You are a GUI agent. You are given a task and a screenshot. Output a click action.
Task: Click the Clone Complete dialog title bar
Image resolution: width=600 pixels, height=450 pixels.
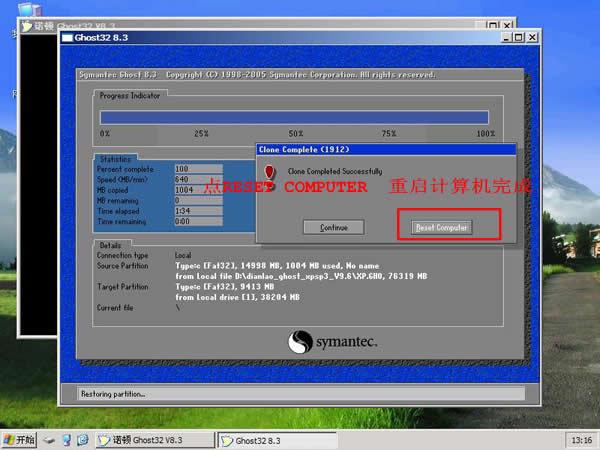[385, 149]
